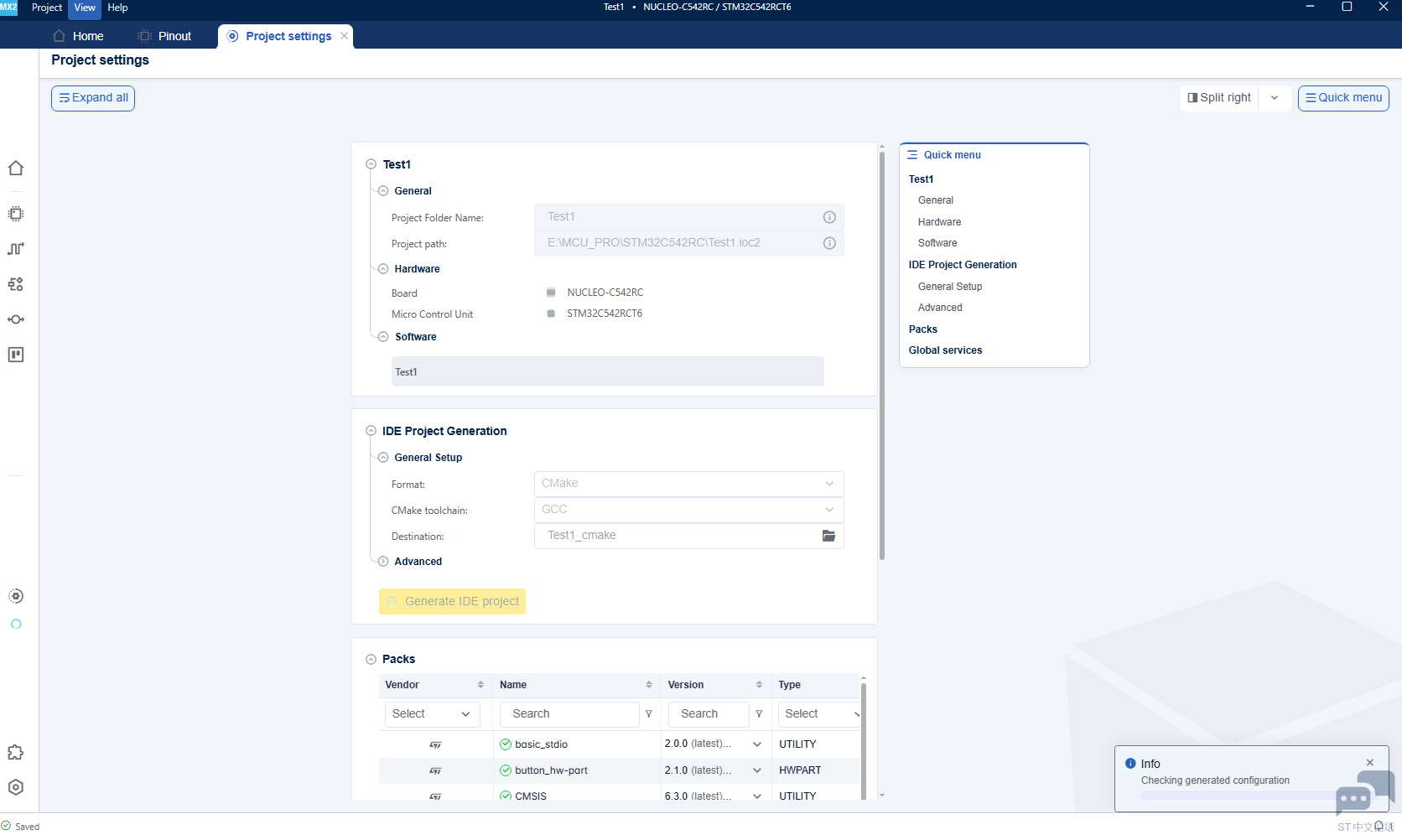
Task: Open the notification bell in the status bar
Action: 1379,826
